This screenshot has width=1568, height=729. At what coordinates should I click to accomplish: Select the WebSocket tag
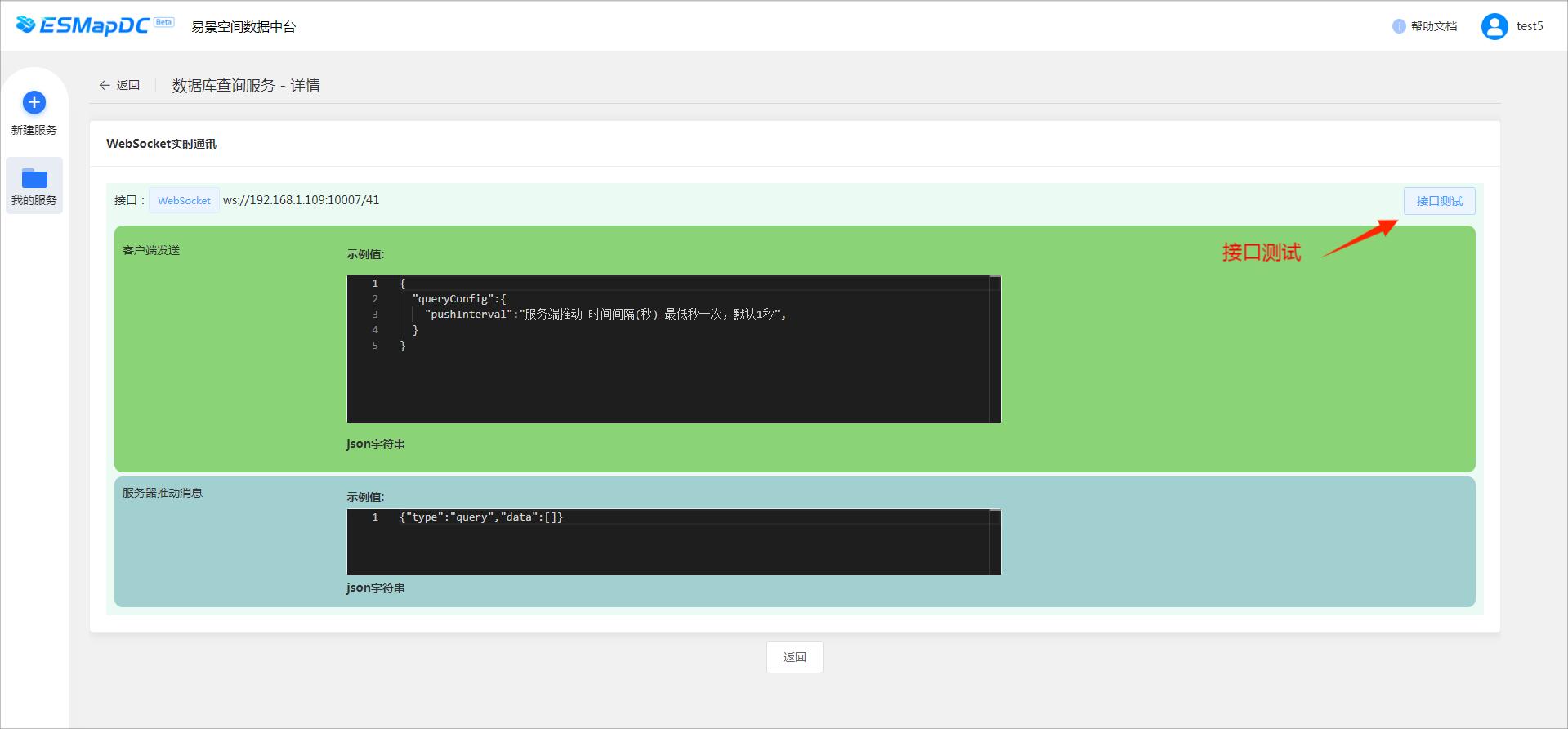184,200
